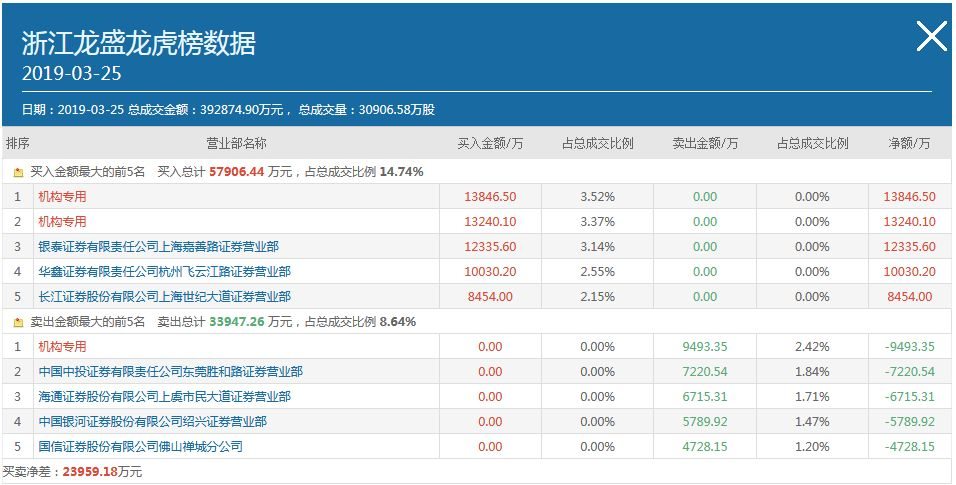
Task: Open the 机构专用 link in the sell list
Action: (62, 347)
